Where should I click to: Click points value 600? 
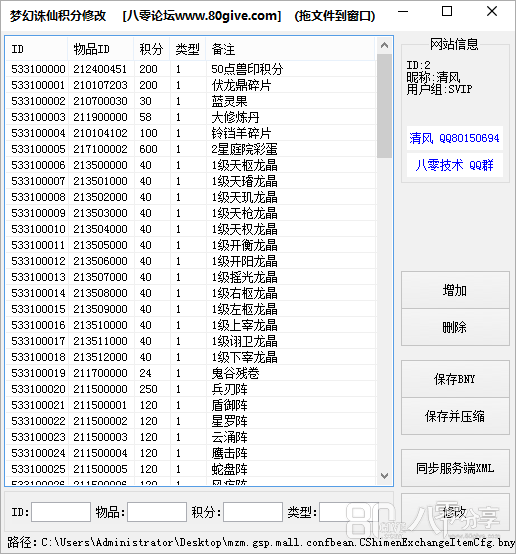point(148,149)
